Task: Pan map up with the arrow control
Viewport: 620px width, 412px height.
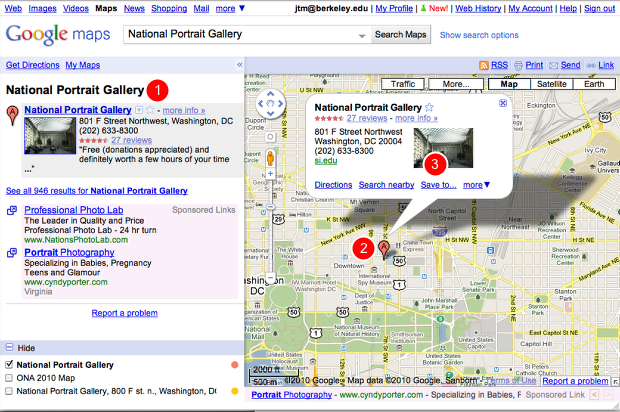Action: 270,94
